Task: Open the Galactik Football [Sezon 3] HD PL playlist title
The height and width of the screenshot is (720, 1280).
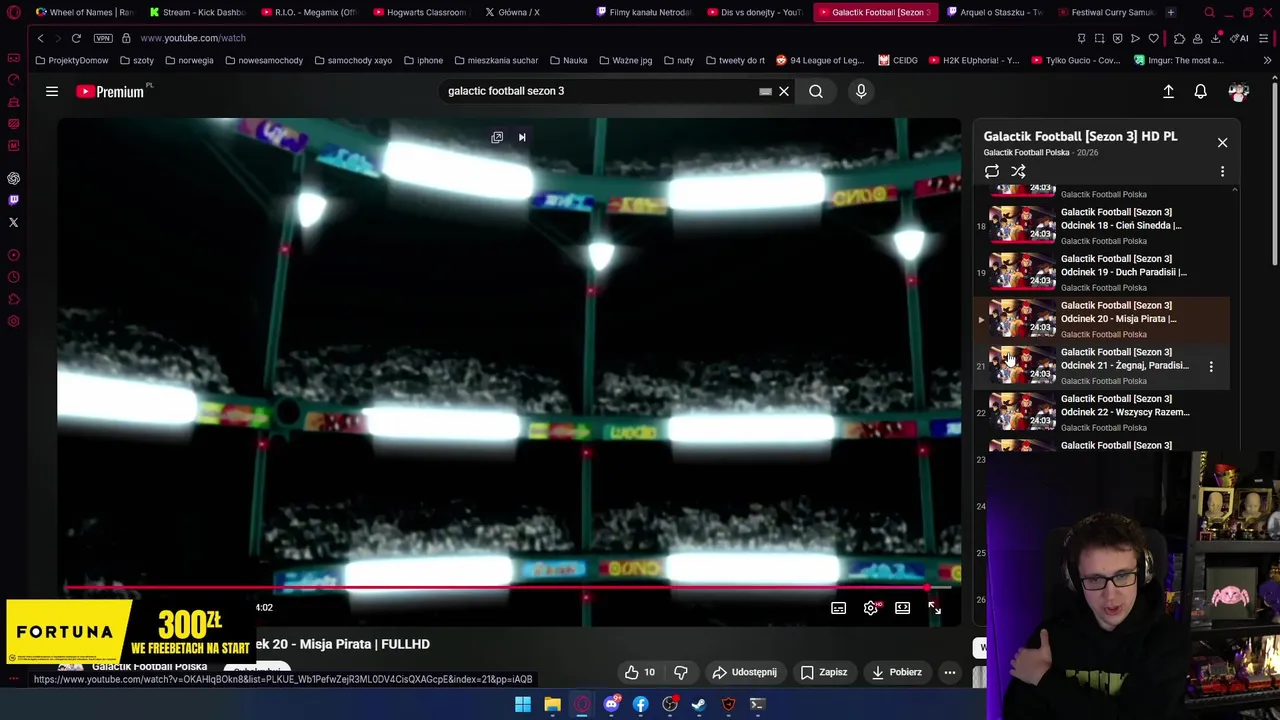Action: 1080,136
